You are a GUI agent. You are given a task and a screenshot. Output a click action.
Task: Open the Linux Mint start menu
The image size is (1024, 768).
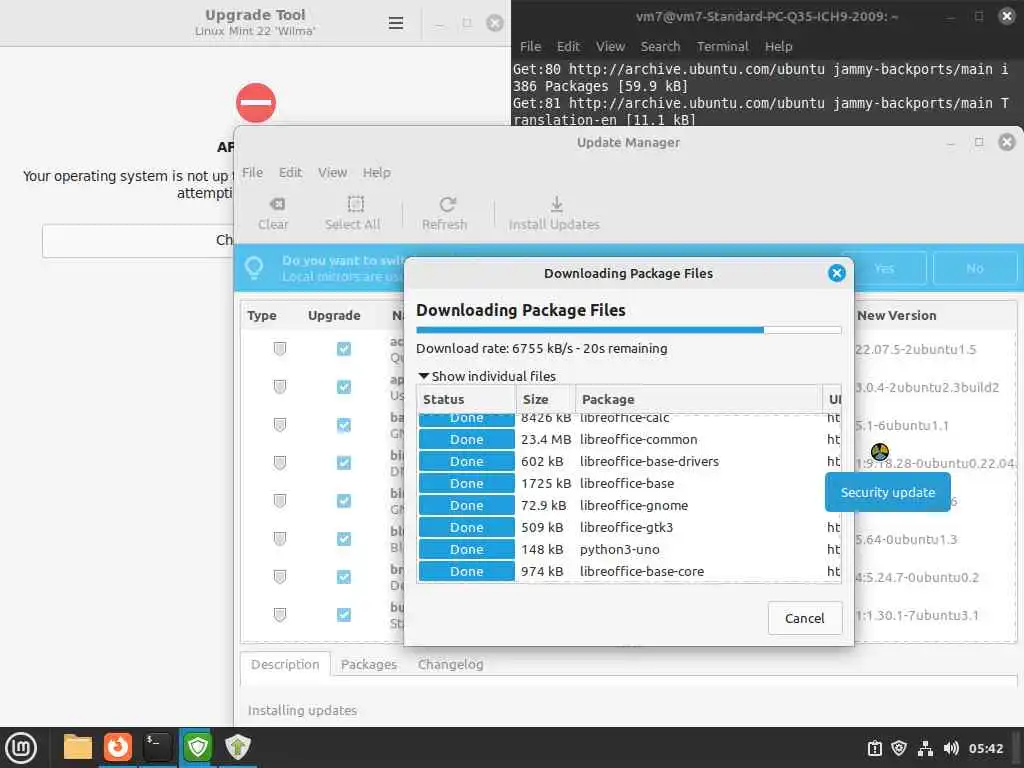pos(21,748)
